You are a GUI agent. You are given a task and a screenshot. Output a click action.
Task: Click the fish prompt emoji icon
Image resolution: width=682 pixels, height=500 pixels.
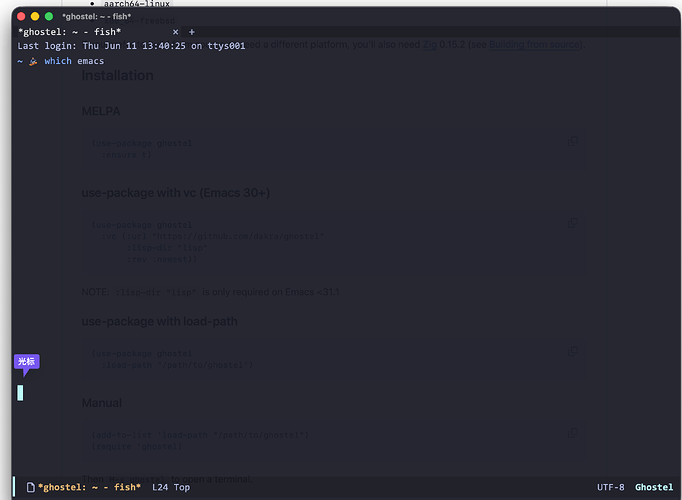pos(33,61)
